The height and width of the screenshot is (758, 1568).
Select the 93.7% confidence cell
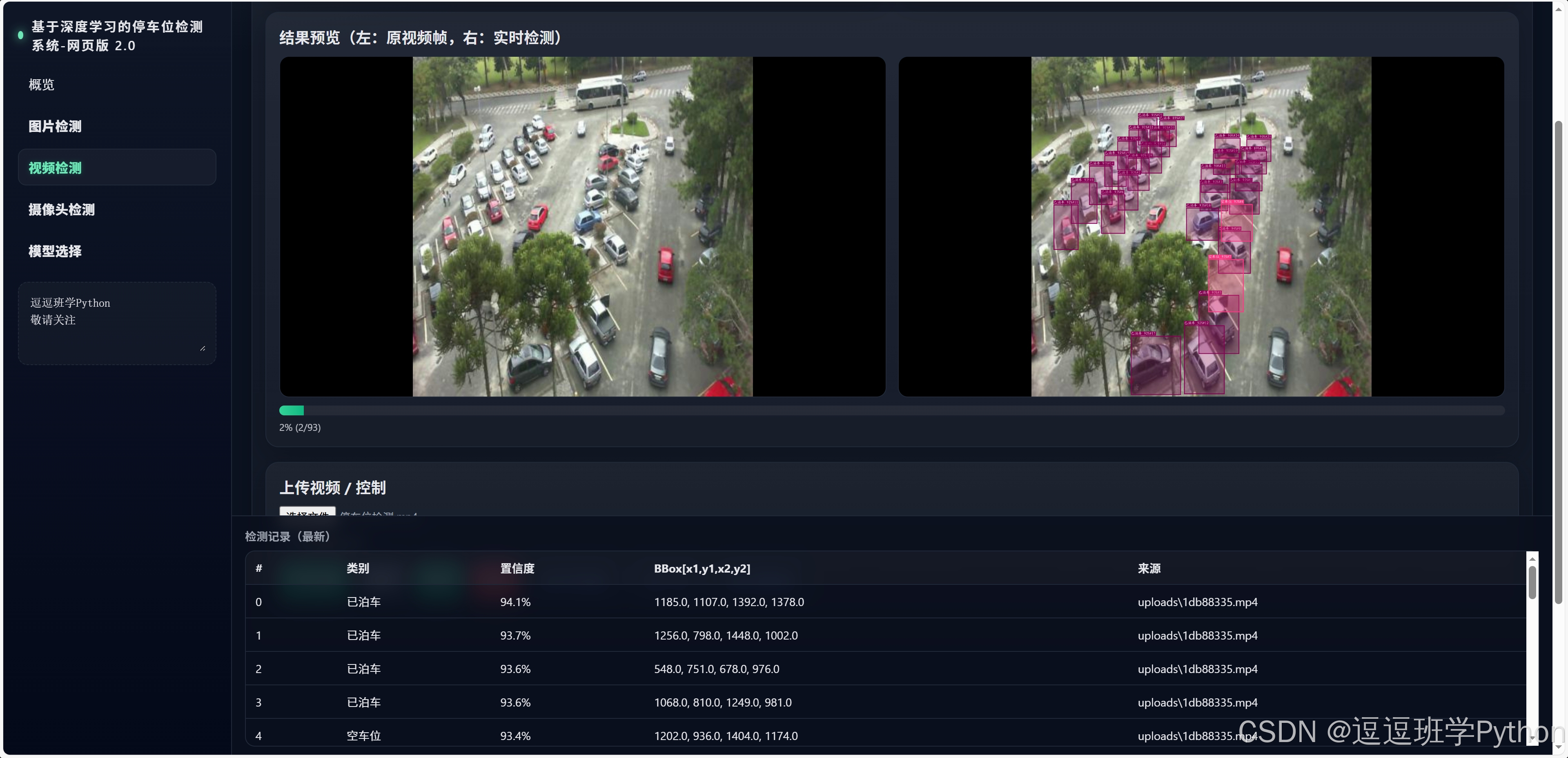click(516, 635)
